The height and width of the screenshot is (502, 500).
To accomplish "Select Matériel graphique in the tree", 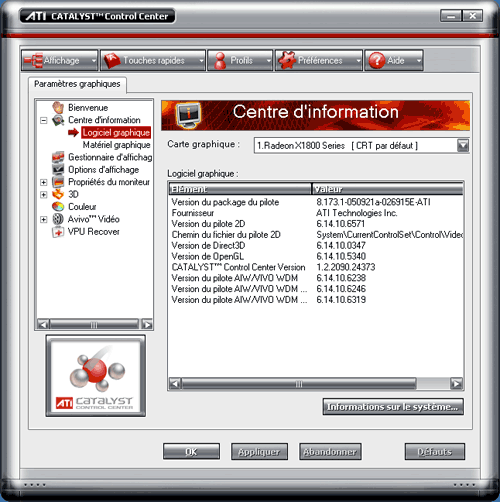I will (116, 145).
